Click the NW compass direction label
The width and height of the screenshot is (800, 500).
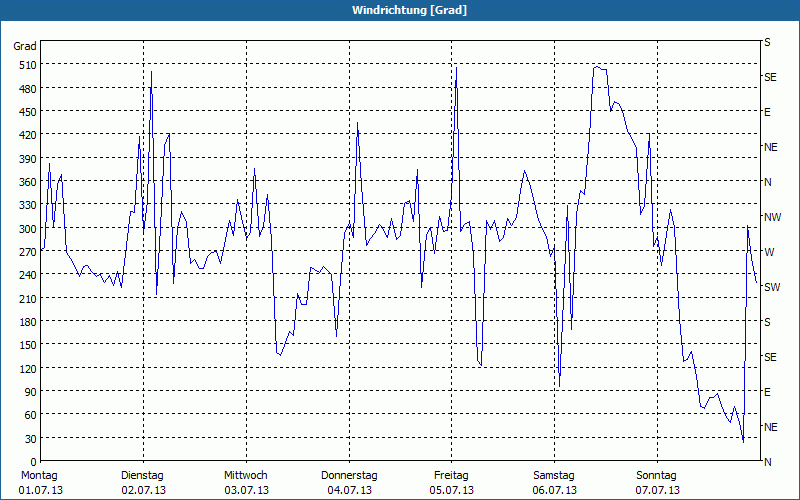(772, 217)
